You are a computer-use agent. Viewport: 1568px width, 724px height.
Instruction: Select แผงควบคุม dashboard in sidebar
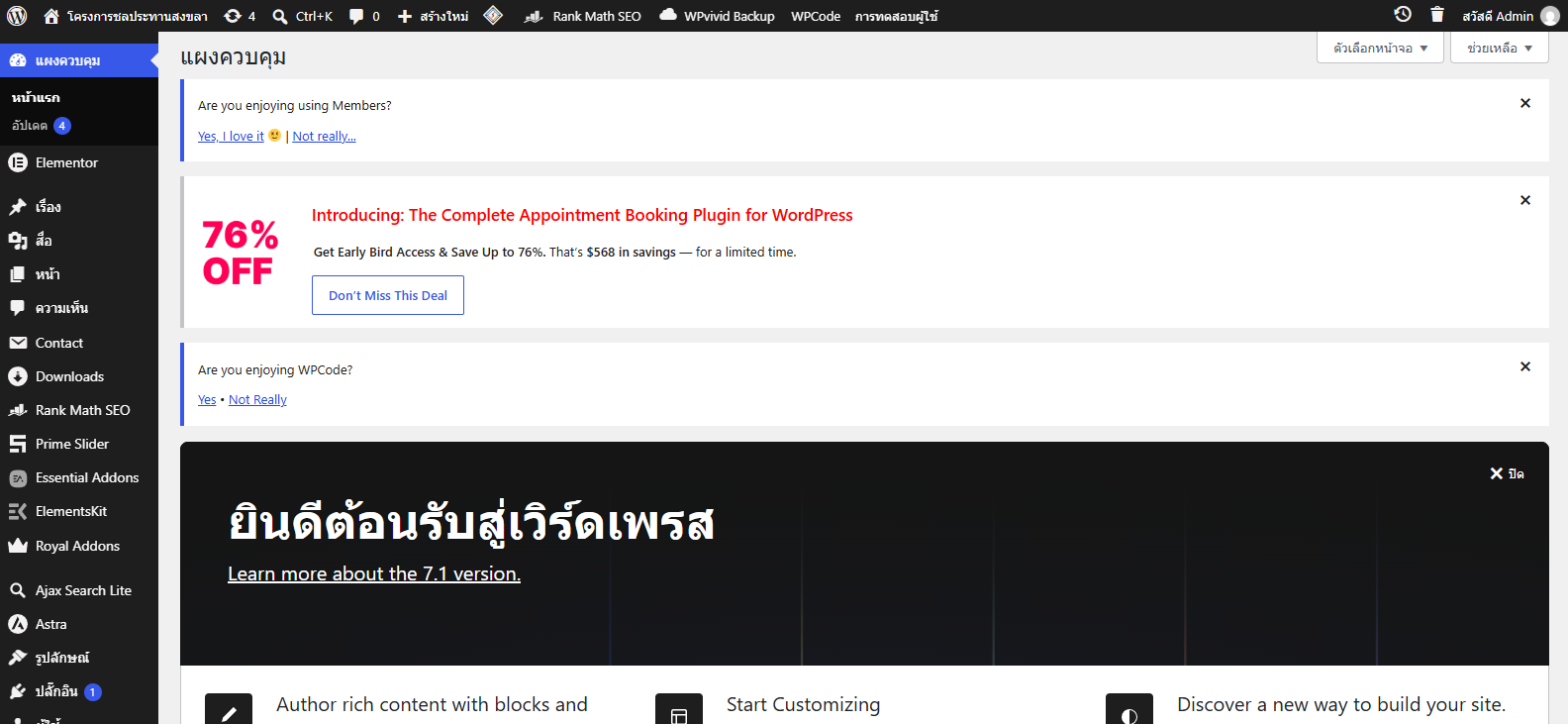(79, 60)
